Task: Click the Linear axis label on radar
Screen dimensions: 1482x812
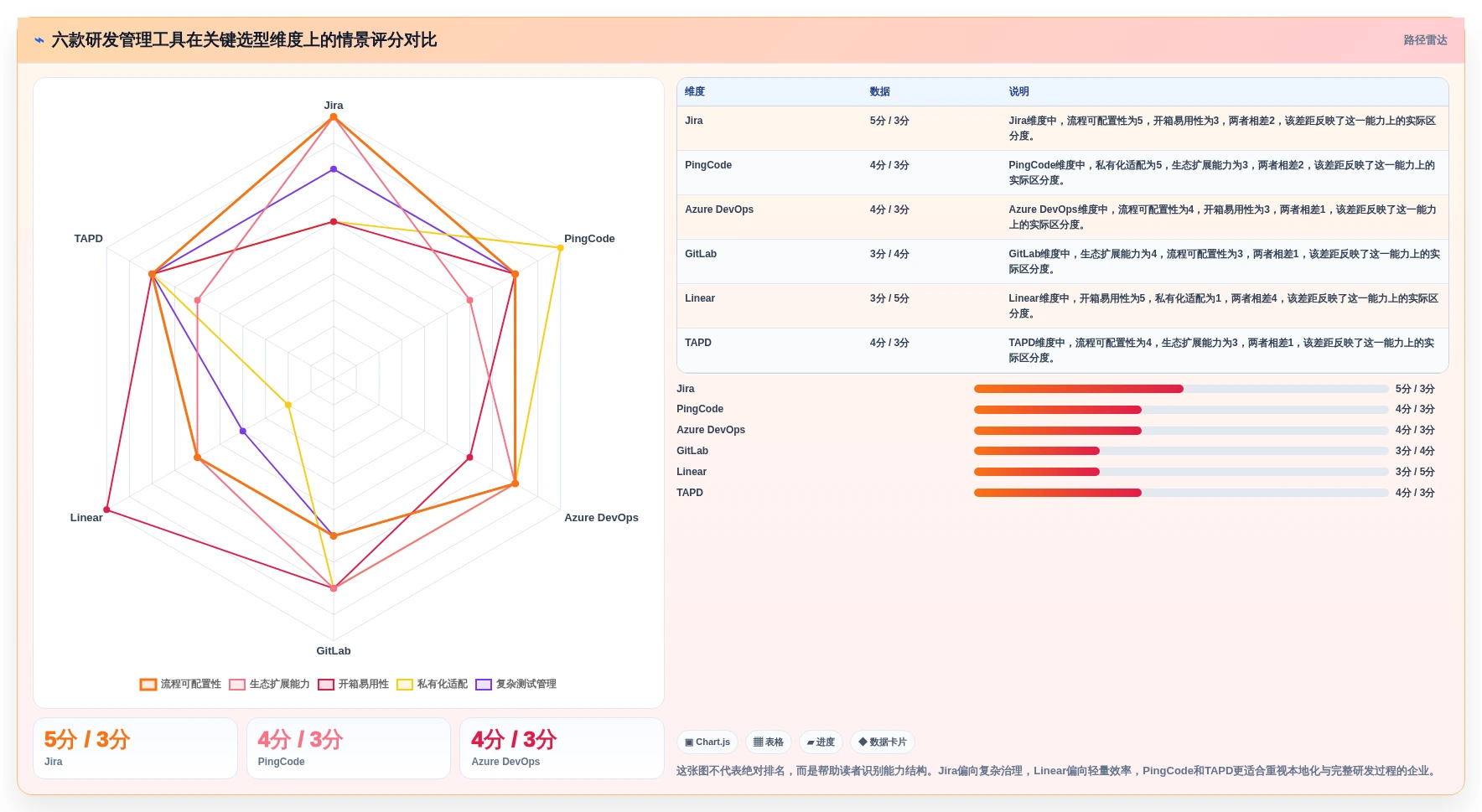Action: click(86, 518)
